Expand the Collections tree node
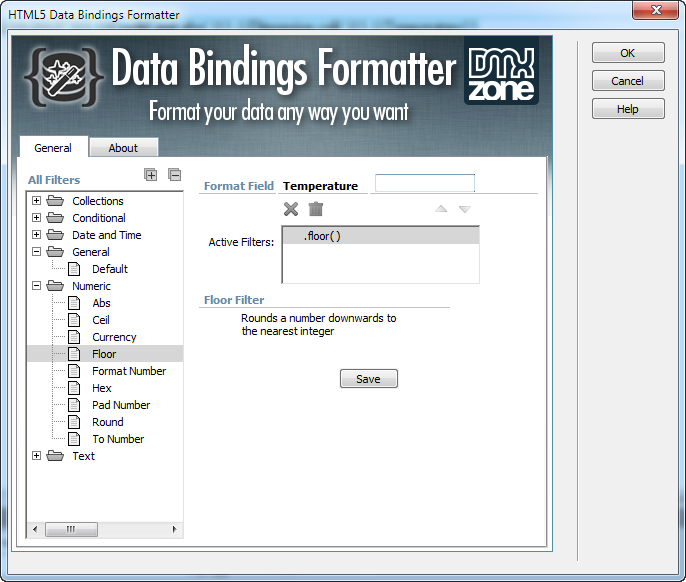The height and width of the screenshot is (582, 686). 37,201
